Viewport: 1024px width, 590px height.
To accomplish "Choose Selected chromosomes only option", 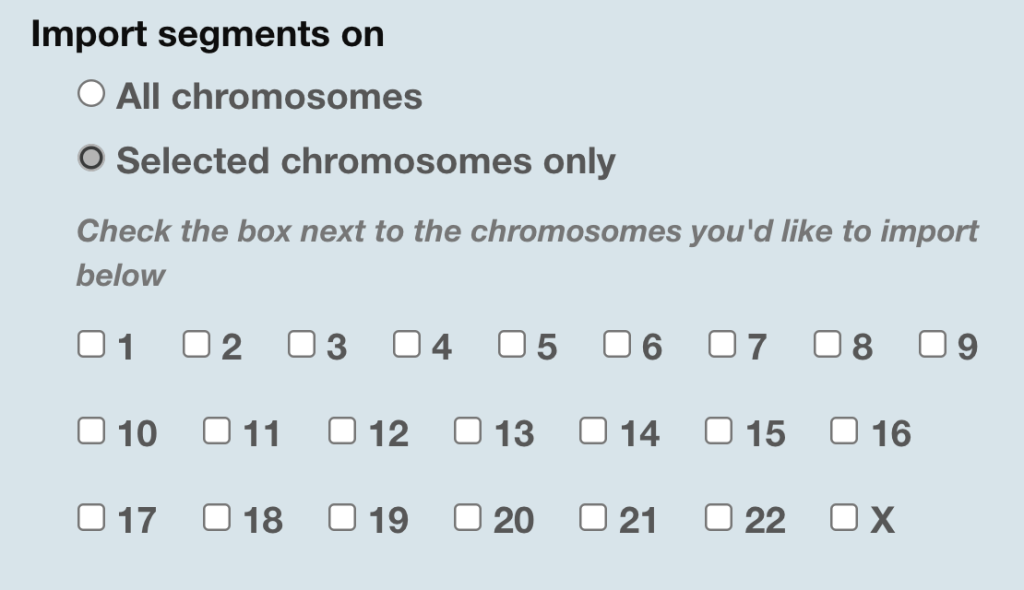I will pos(91,157).
